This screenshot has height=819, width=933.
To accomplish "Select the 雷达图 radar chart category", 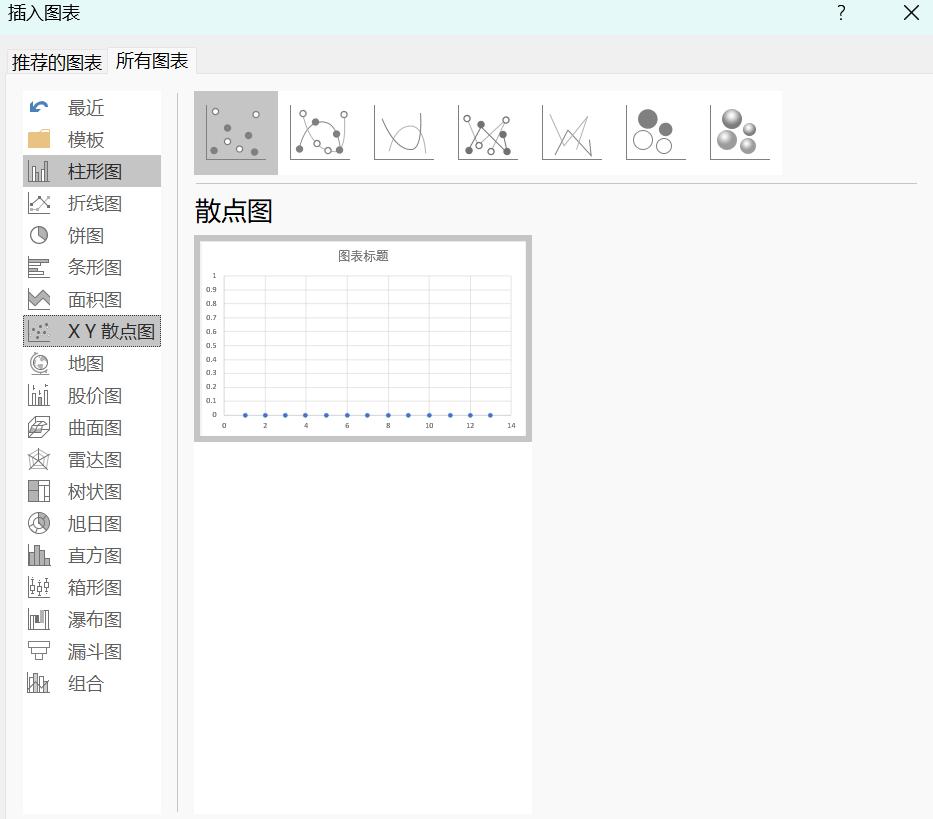I will coord(92,459).
